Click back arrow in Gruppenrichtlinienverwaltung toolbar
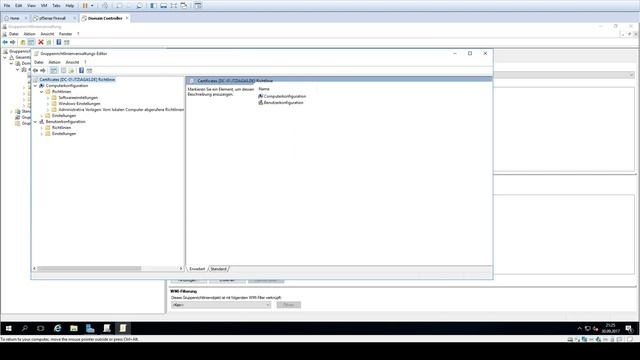The image size is (640, 360). click(5, 42)
